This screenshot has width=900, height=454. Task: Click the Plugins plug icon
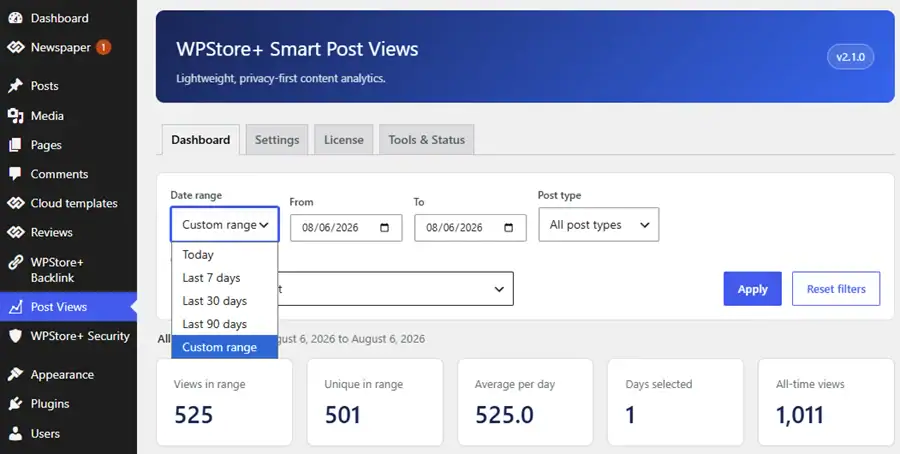point(15,403)
